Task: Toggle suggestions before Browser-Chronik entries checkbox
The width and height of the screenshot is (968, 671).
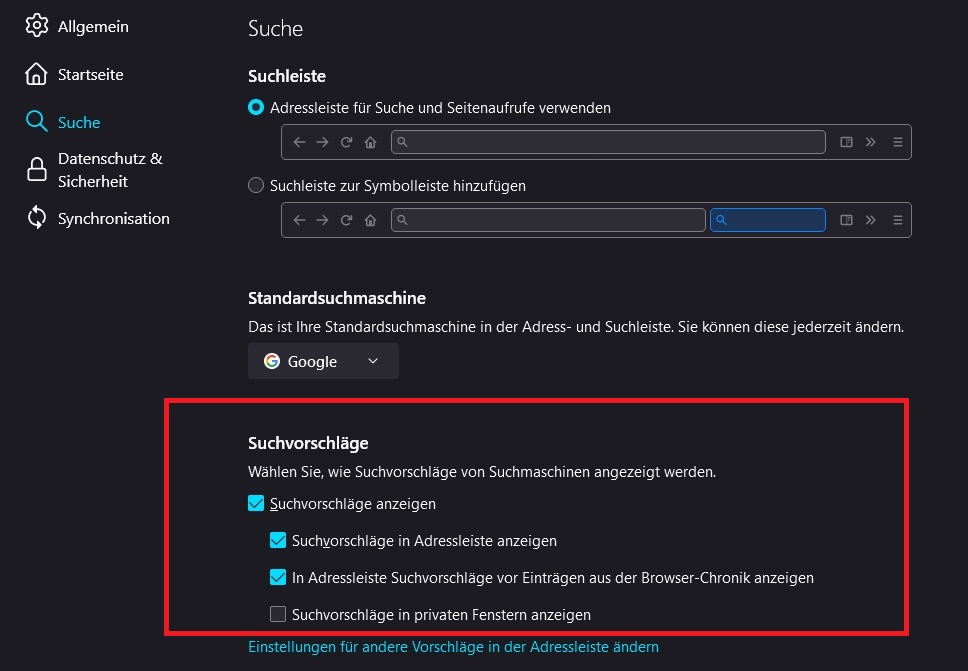Action: 278,578
